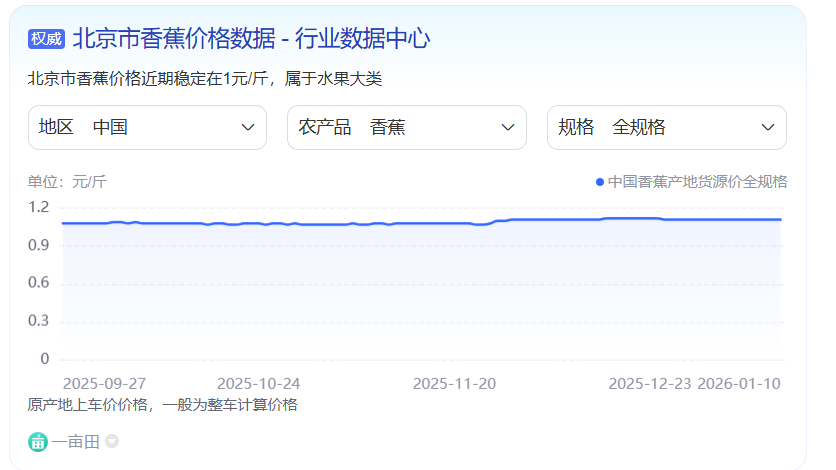Toggle the 中国香蕉产地货源价全规格 legend entry
This screenshot has height=470, width=836.
(692, 182)
